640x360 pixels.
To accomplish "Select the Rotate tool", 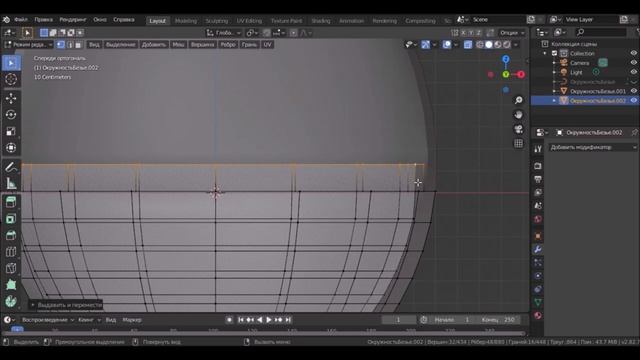I will [x=11, y=115].
